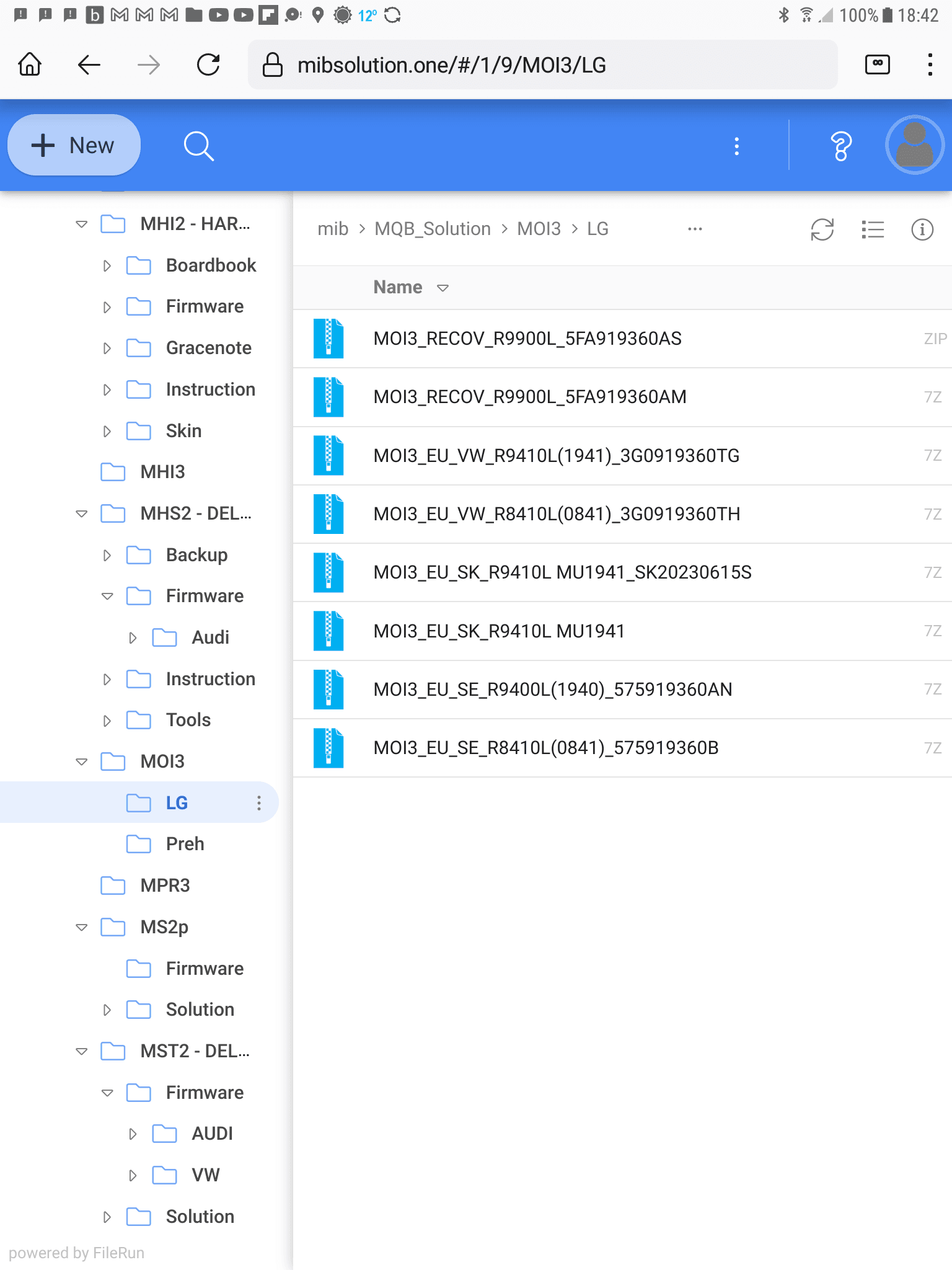Reload the page in browser toolbar

pos(208,64)
